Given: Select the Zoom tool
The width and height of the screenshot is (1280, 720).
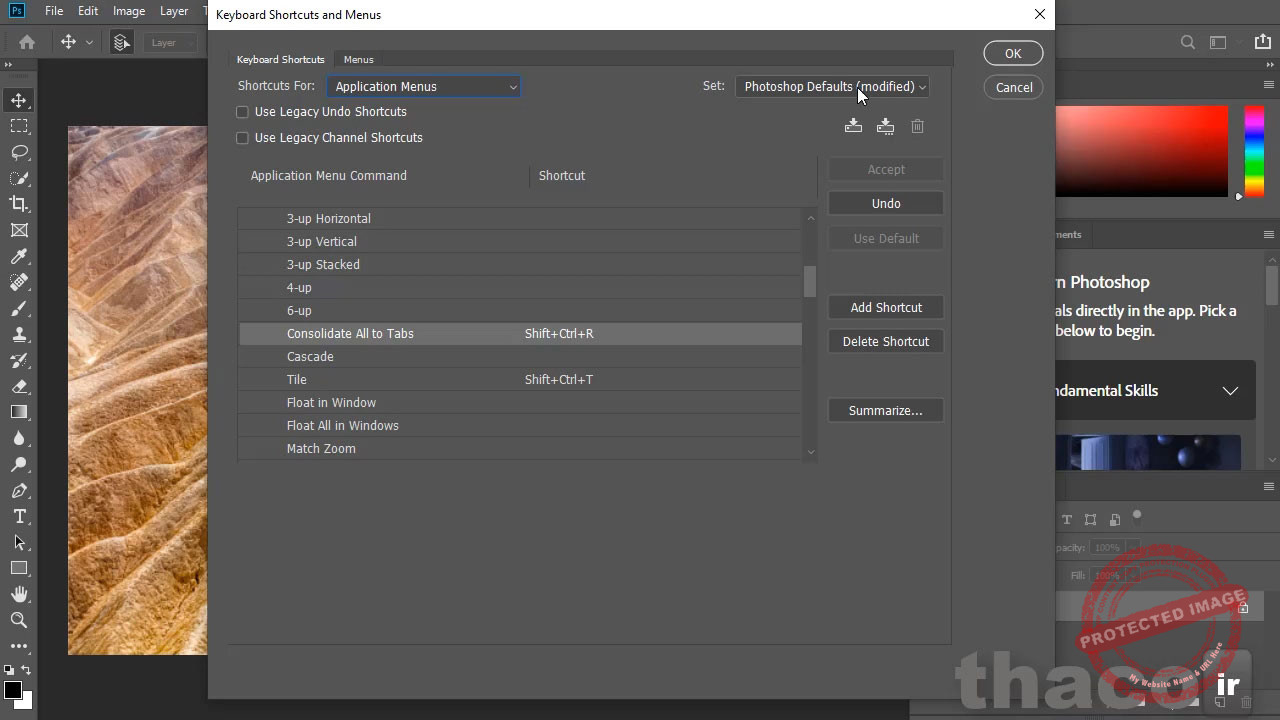Looking at the screenshot, I should [21, 620].
